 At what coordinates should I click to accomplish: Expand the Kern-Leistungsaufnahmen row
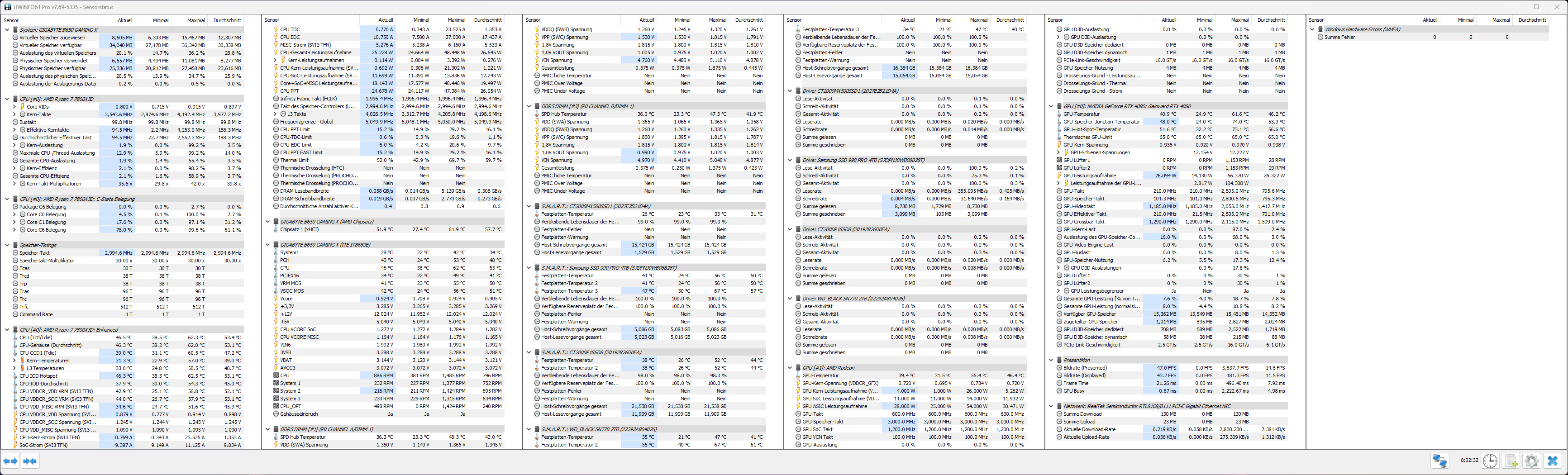click(275, 60)
